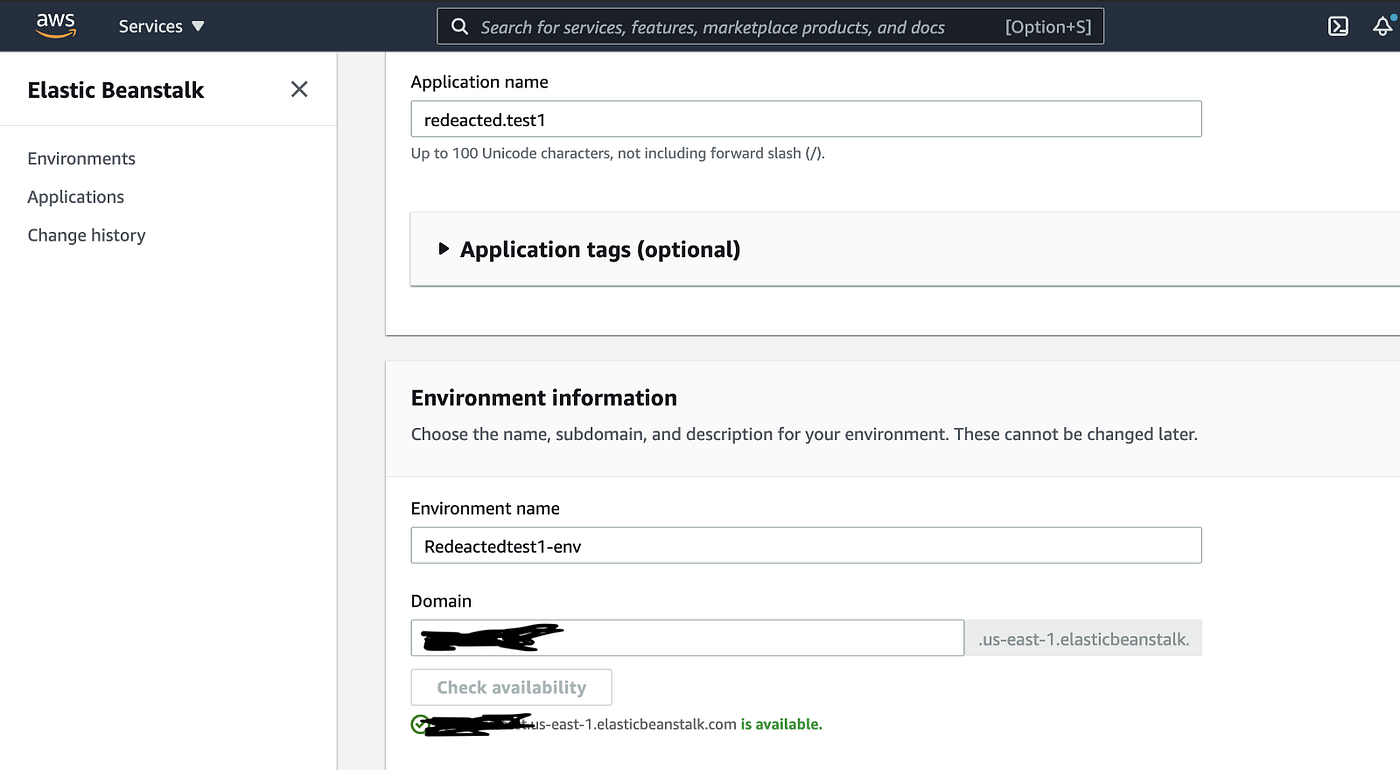Launch CloudShell from the top bar icon
The height and width of the screenshot is (770, 1400).
coord(1338,27)
